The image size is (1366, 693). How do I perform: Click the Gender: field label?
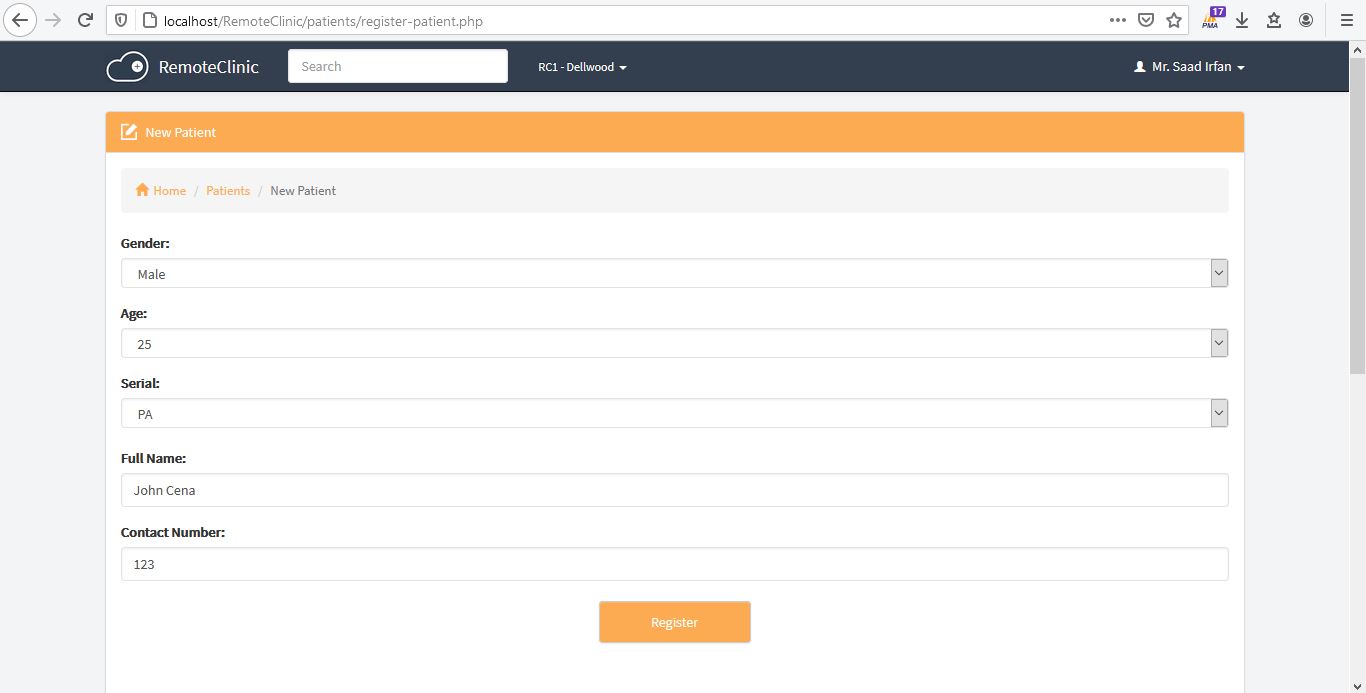coord(145,243)
